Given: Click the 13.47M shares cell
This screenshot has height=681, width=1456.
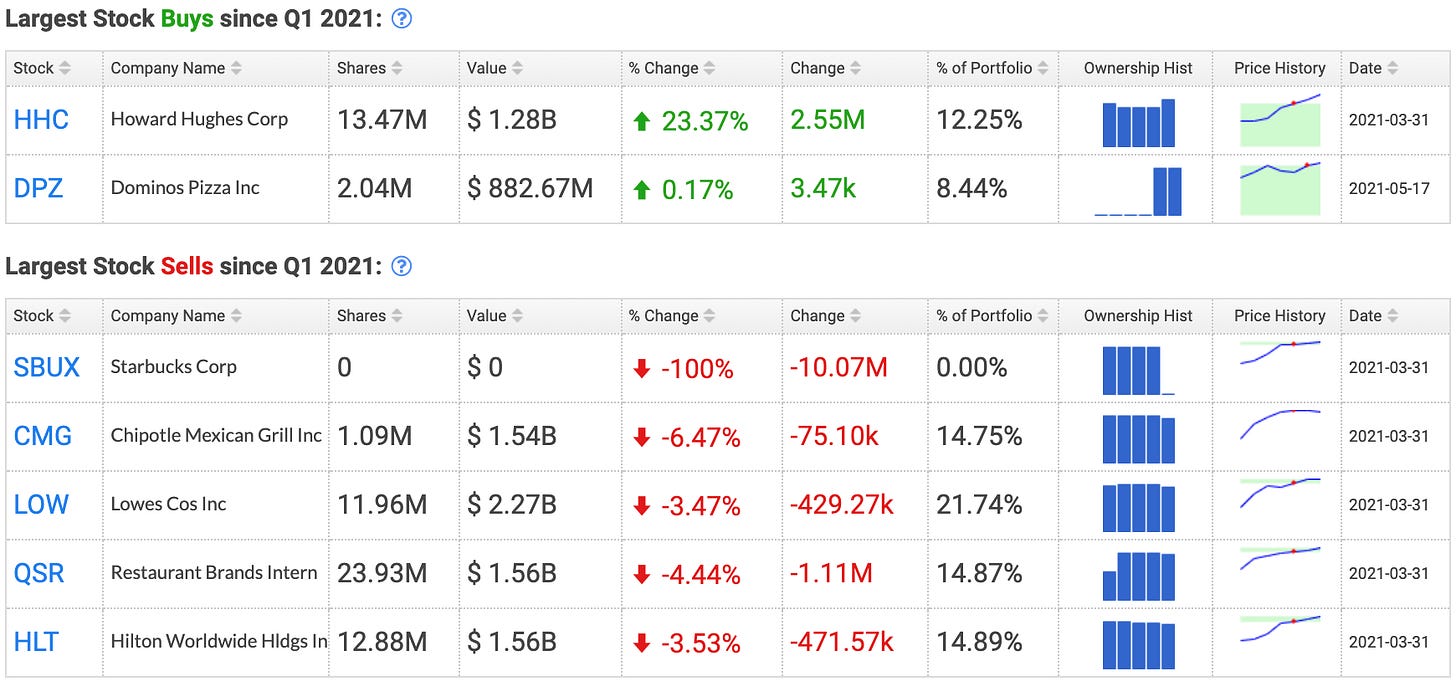Looking at the screenshot, I should pyautogui.click(x=393, y=120).
